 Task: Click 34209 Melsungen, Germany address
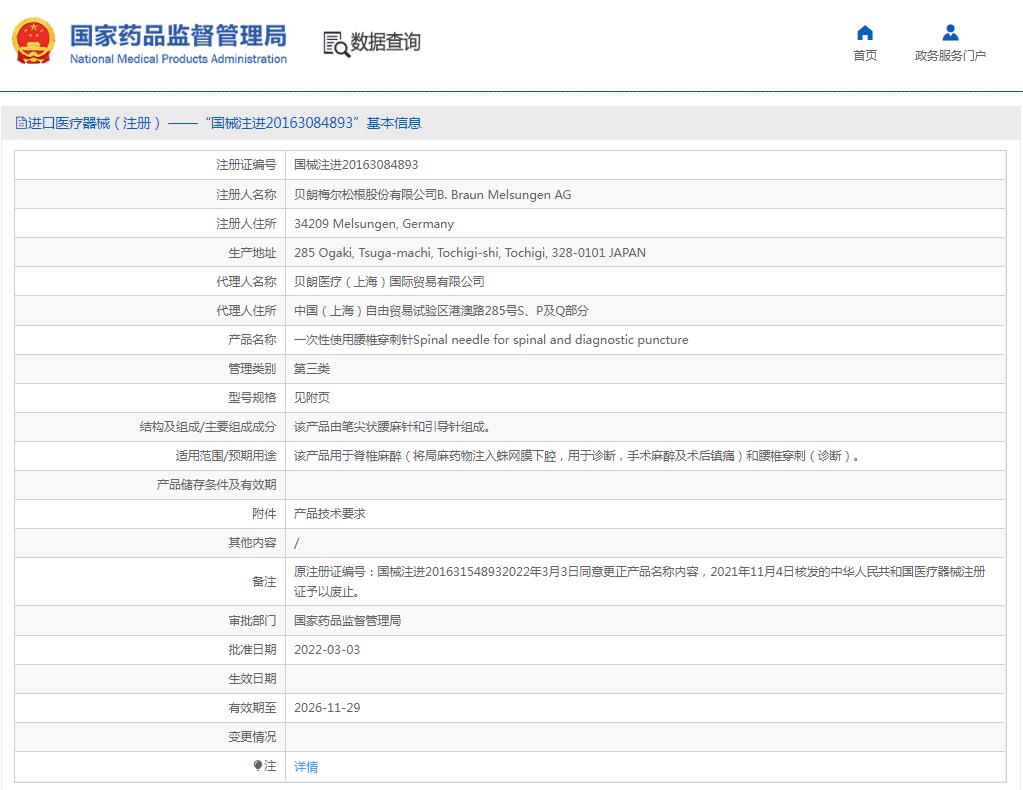(x=374, y=224)
